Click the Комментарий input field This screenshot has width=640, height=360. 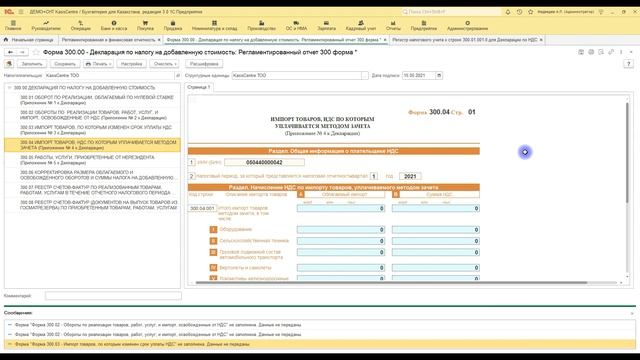click(x=113, y=296)
